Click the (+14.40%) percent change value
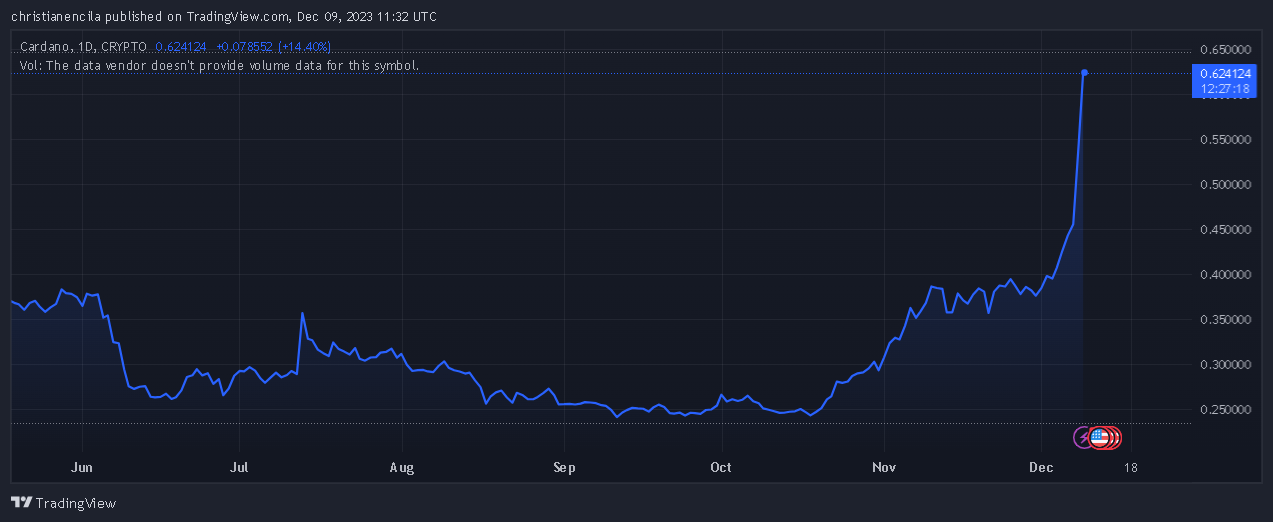 [304, 47]
